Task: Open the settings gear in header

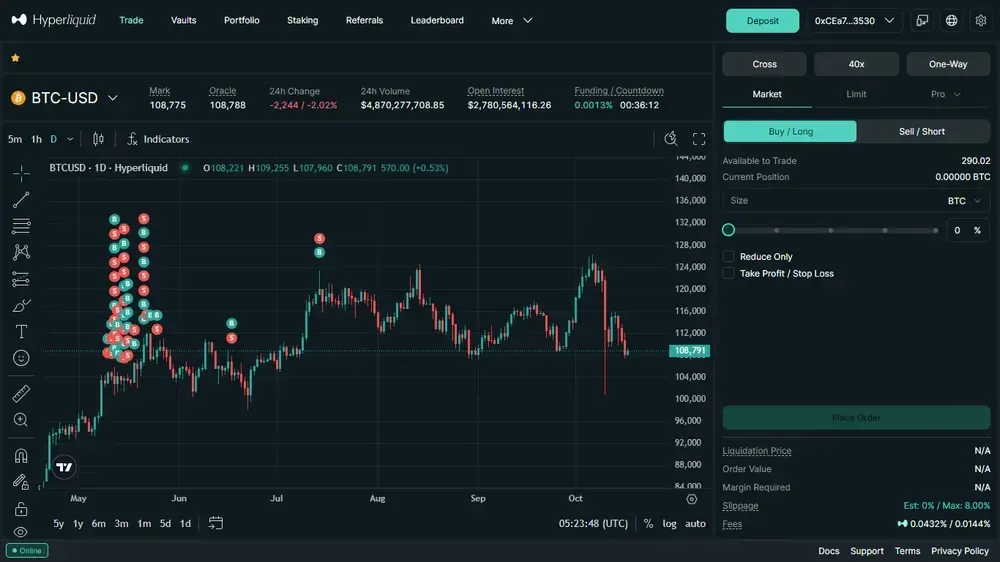Action: [x=981, y=20]
